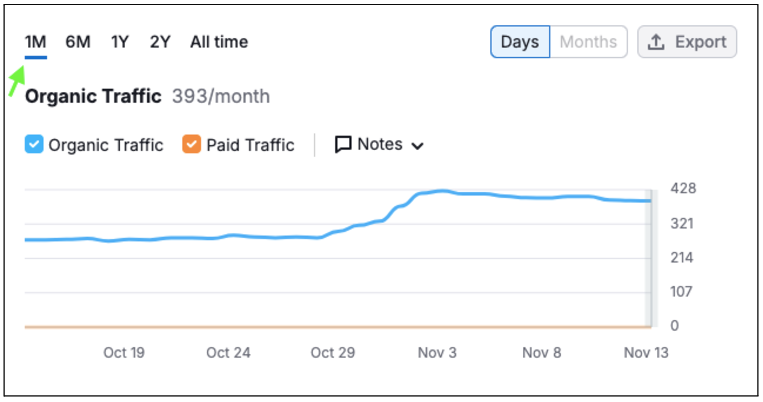Viewport: 763px width, 402px height.
Task: Select the 1M time range tab
Action: point(35,42)
